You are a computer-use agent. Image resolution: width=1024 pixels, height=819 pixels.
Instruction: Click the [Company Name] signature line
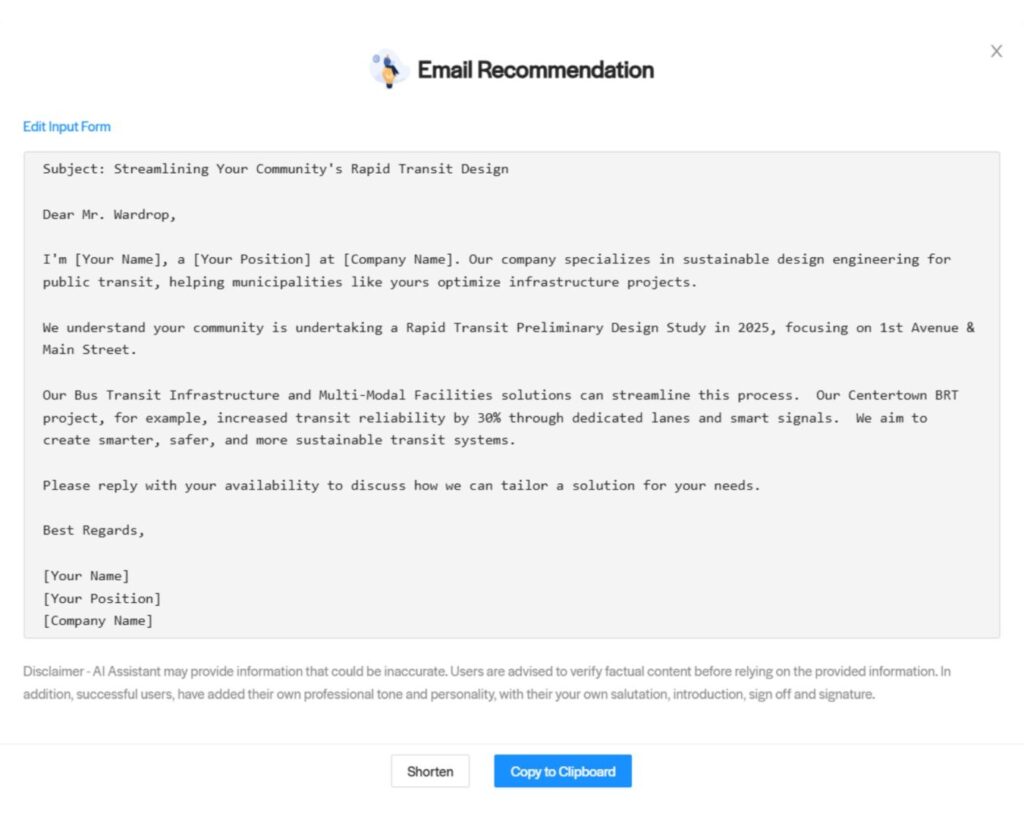98,621
